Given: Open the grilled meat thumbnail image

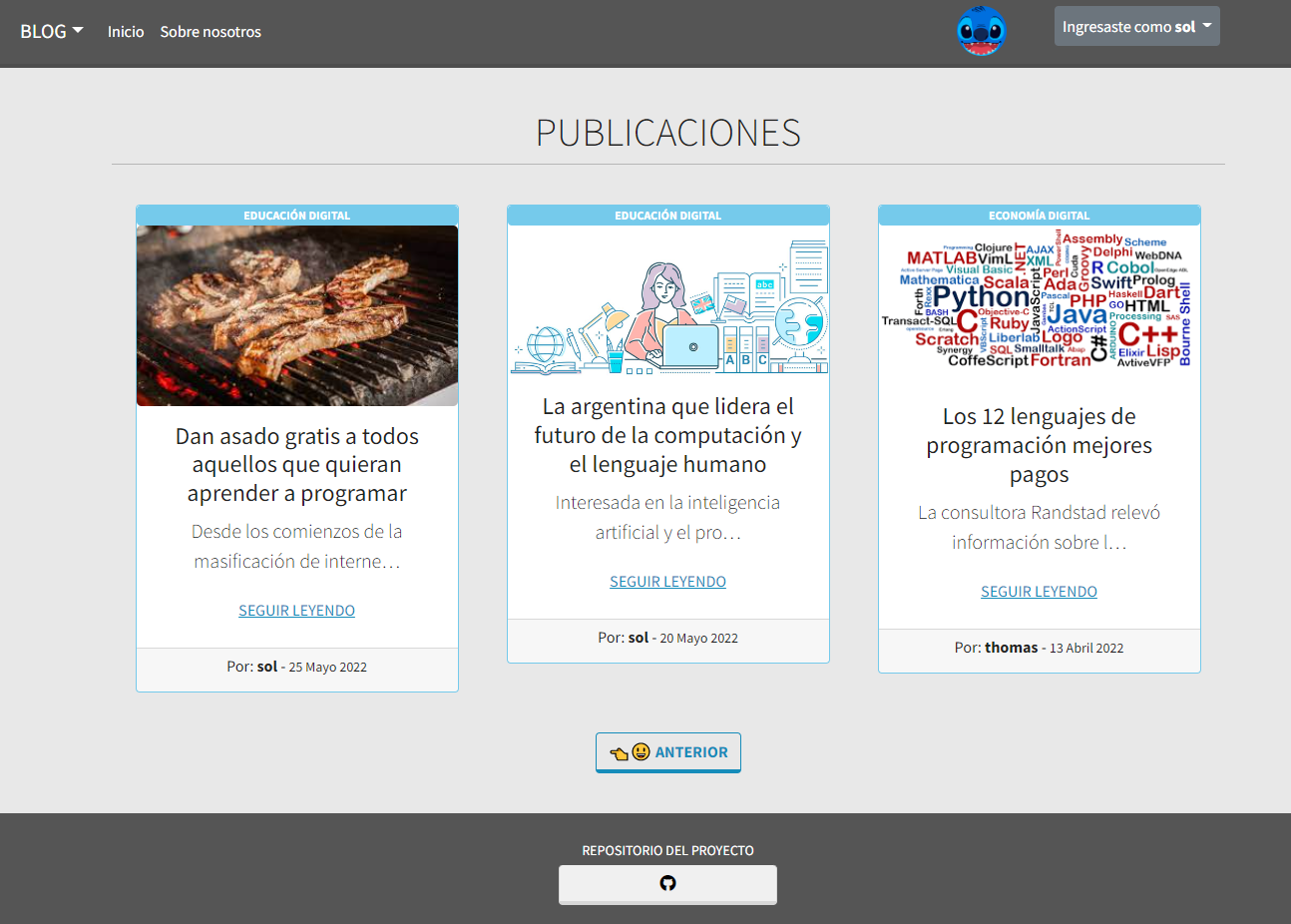Looking at the screenshot, I should (297, 315).
